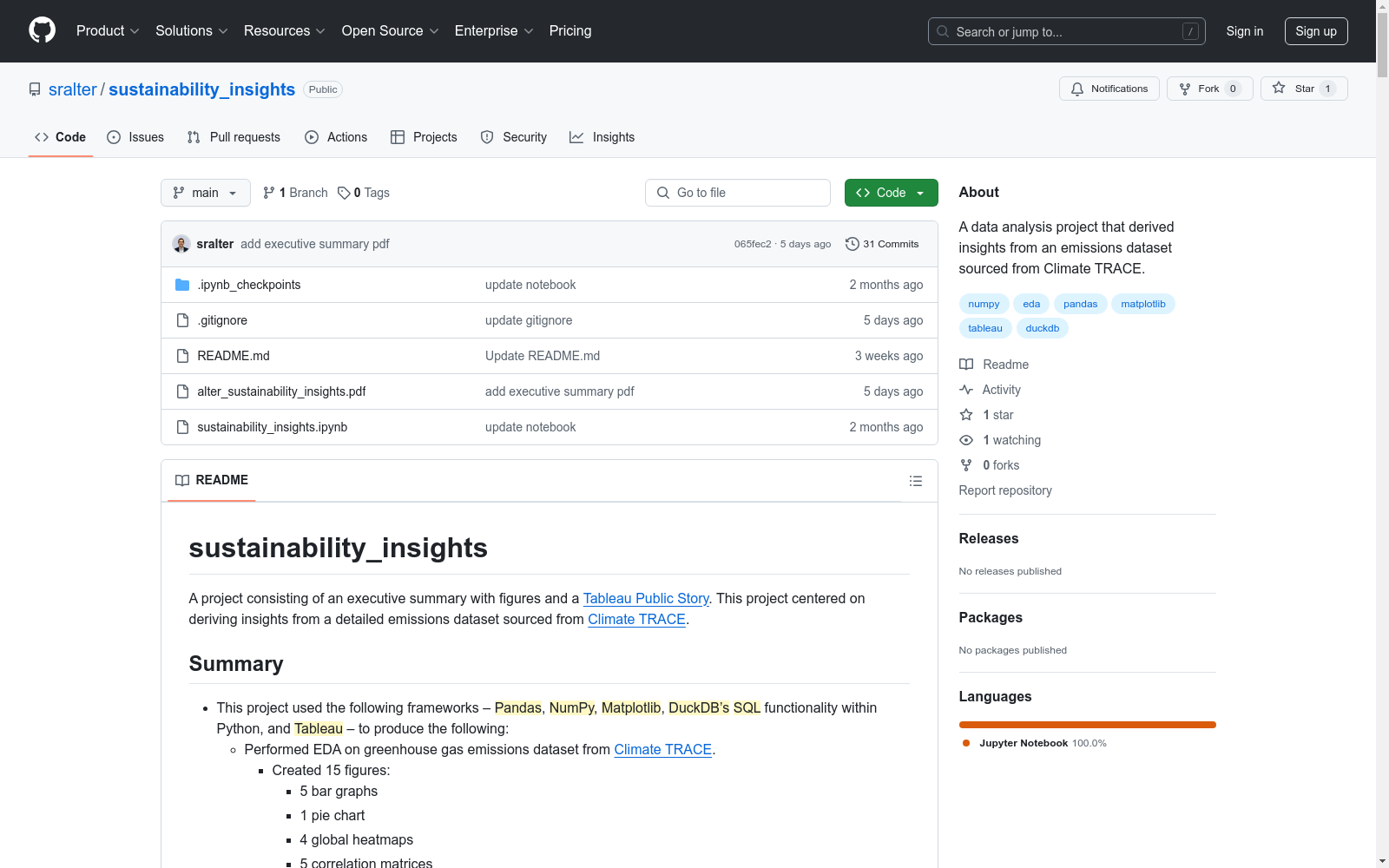Viewport: 1389px width, 868px height.
Task: Open the .ipynb_checkpoints folder
Action: coord(248,285)
